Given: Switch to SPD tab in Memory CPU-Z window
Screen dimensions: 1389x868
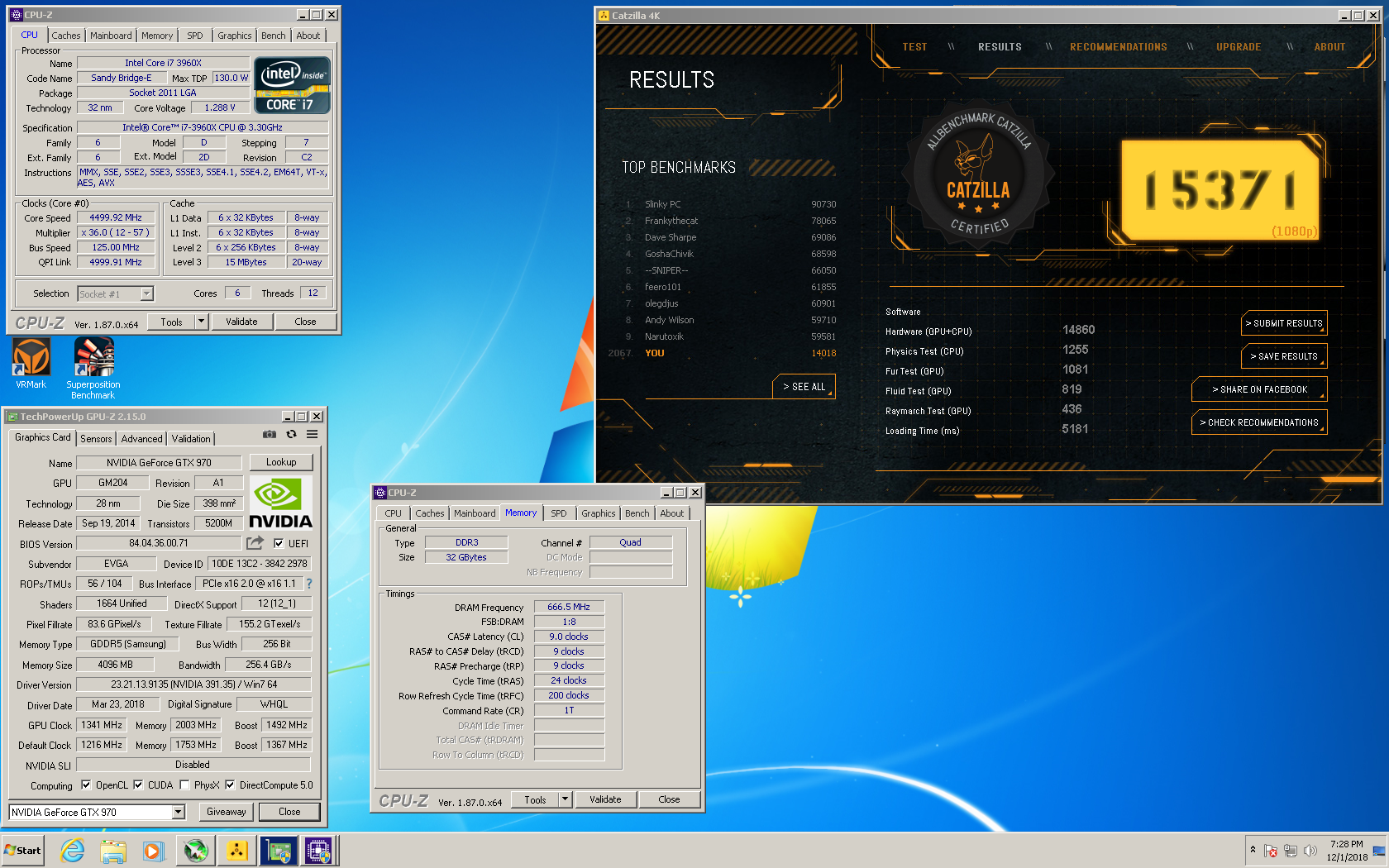Looking at the screenshot, I should coord(559,513).
